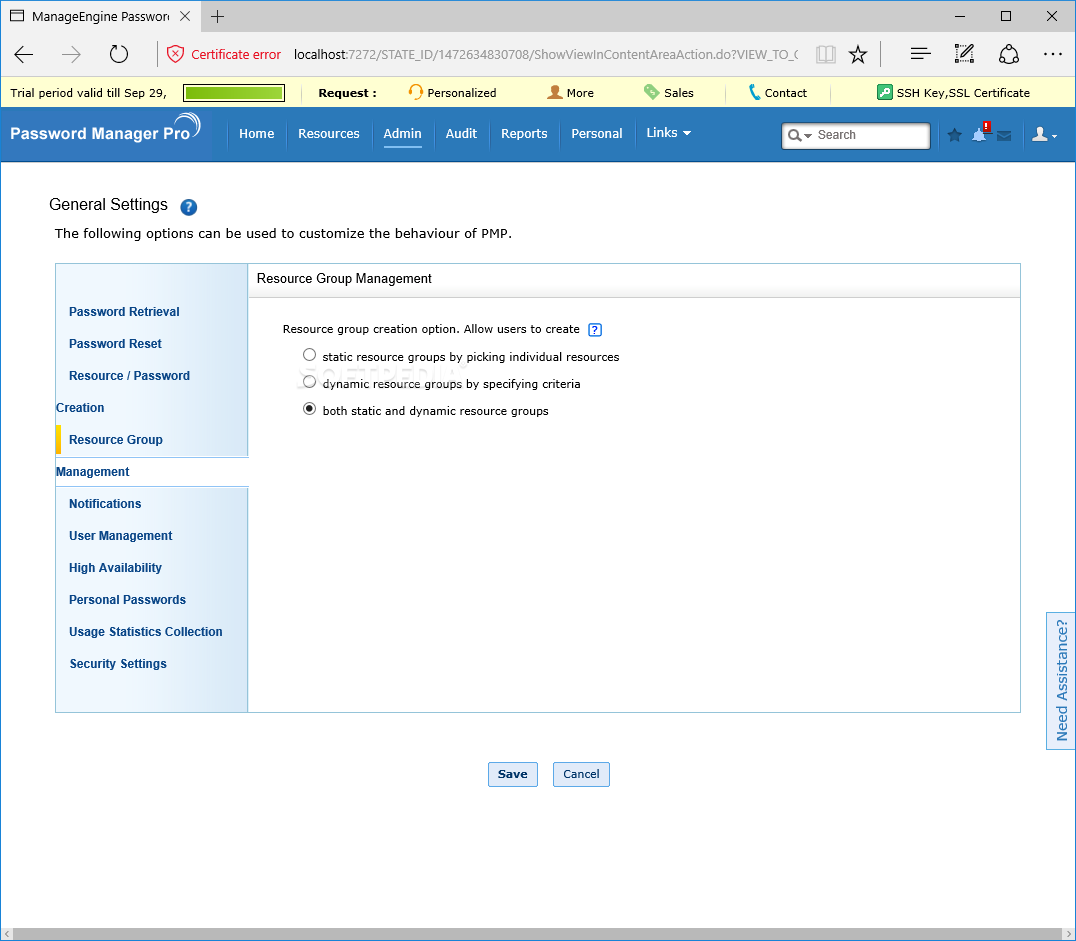Open browser more actions ellipsis menu
1076x941 pixels.
point(1053,54)
